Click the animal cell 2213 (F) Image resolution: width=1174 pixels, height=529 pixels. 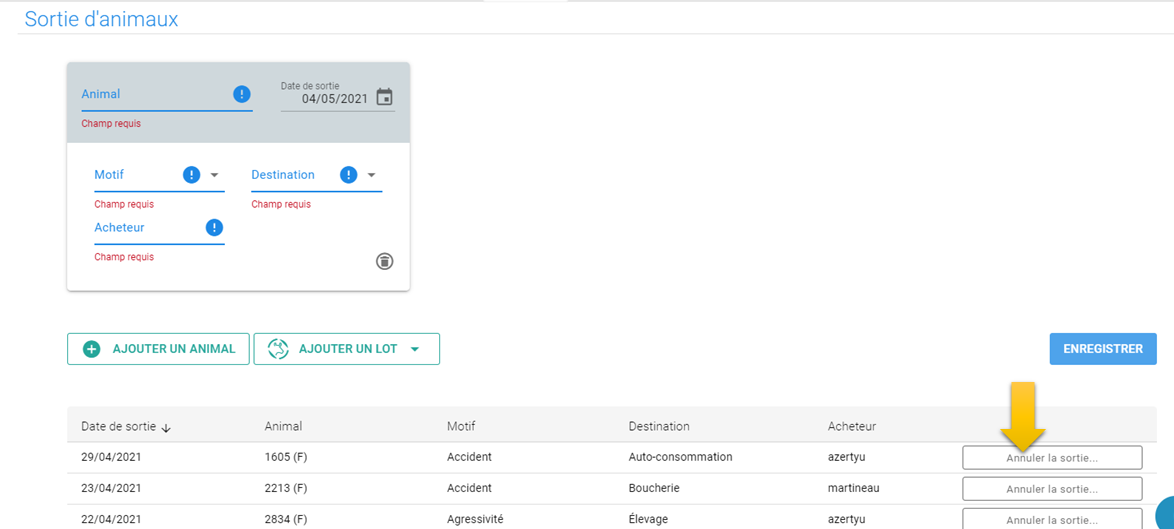tap(286, 488)
